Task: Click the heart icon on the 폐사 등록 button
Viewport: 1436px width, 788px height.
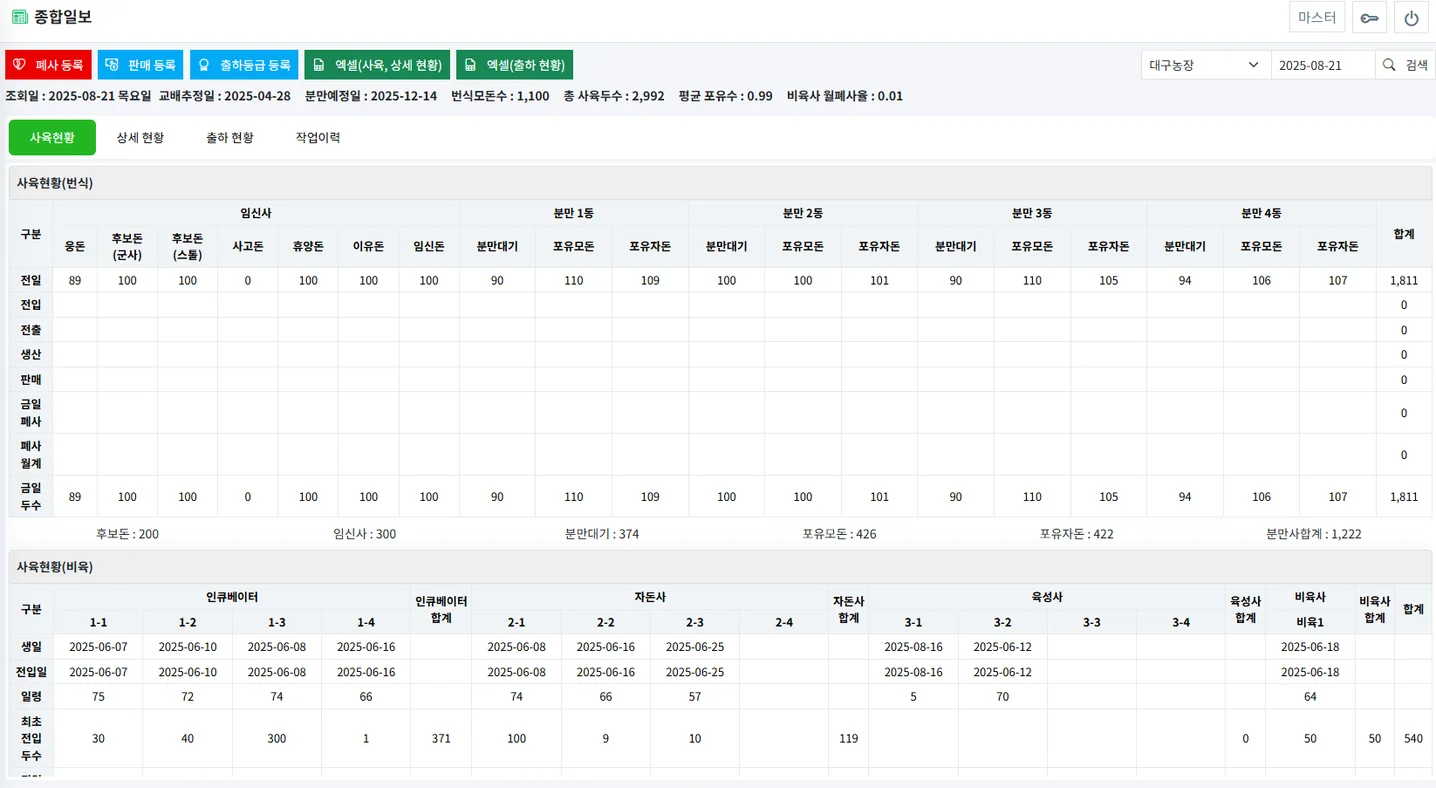Action: coord(18,63)
